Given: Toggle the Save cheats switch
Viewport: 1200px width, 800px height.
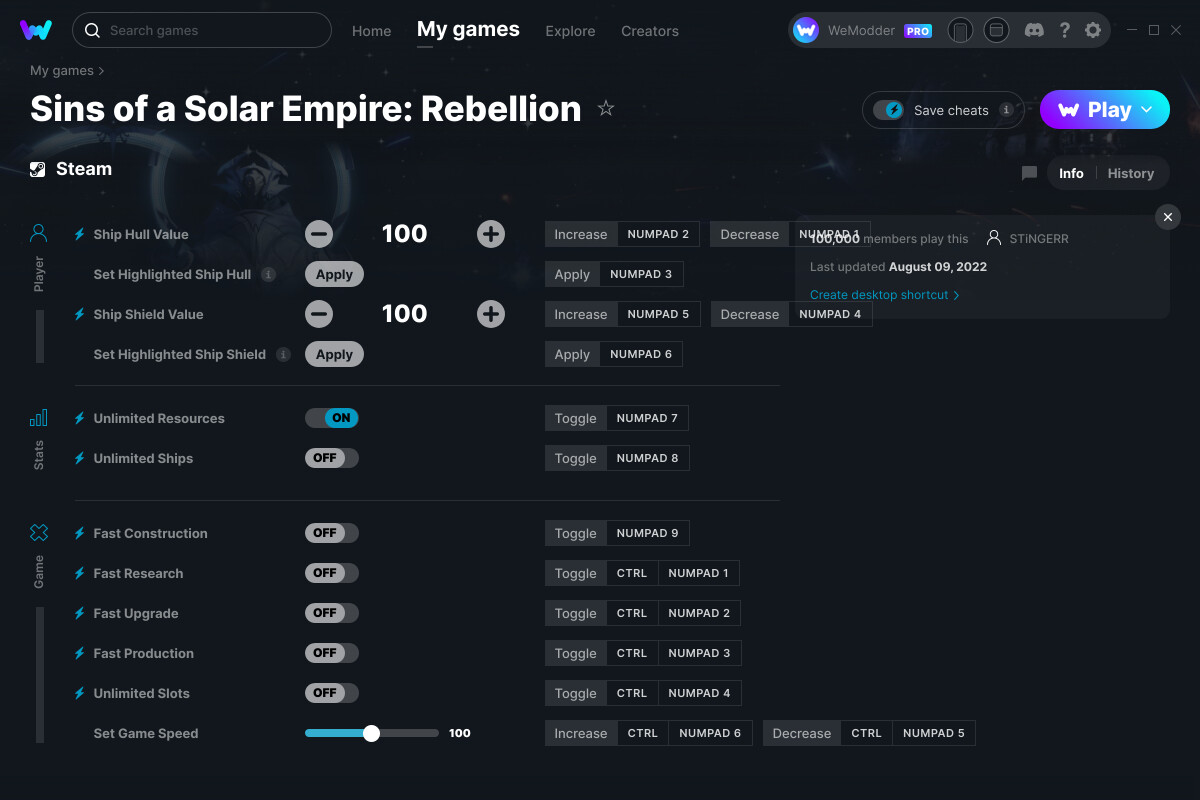Looking at the screenshot, I should click(x=888, y=110).
